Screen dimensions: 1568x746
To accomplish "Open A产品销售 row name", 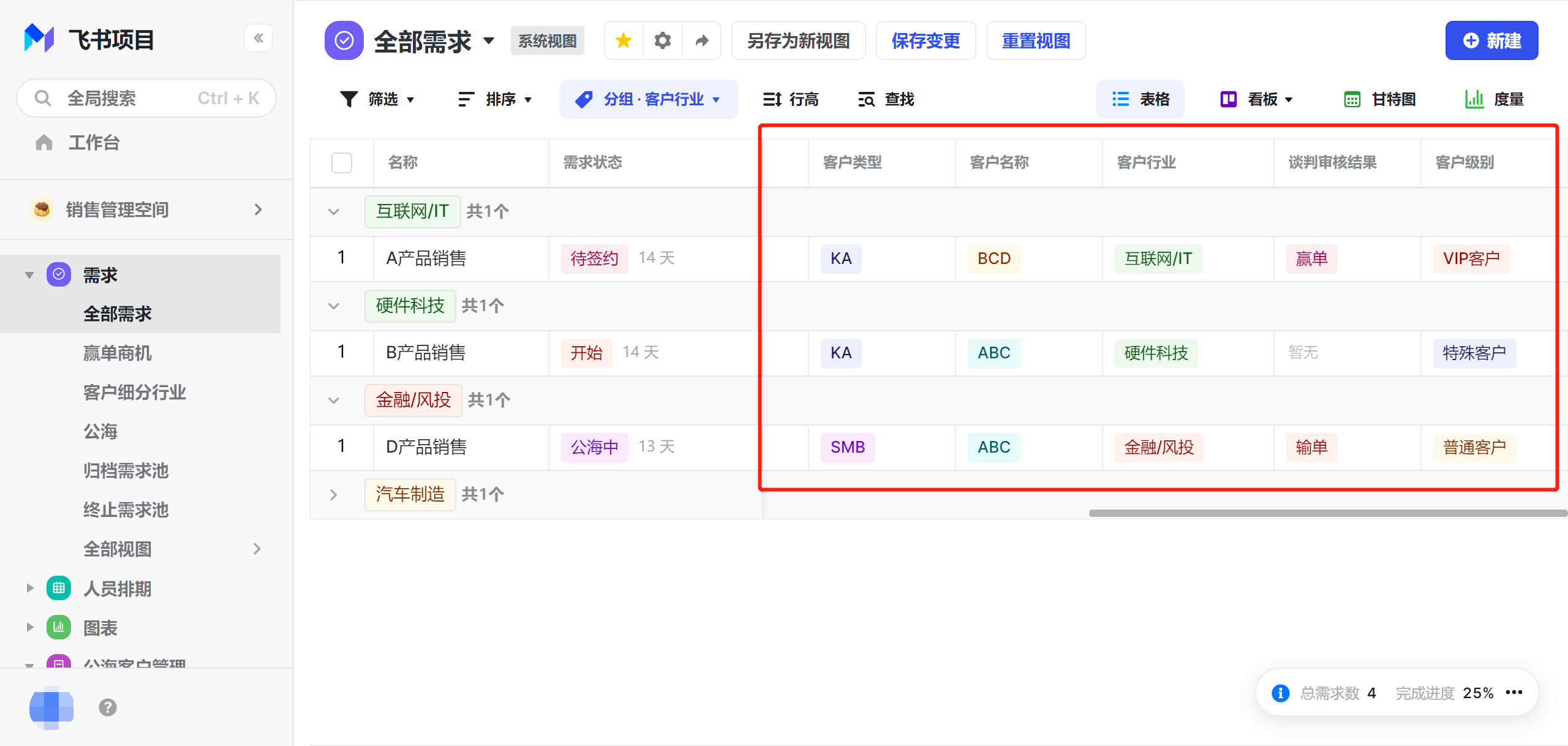I will (x=426, y=258).
